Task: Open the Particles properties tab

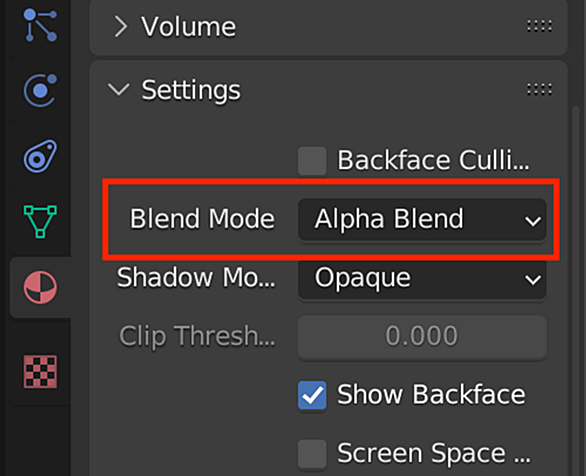Action: pyautogui.click(x=40, y=26)
